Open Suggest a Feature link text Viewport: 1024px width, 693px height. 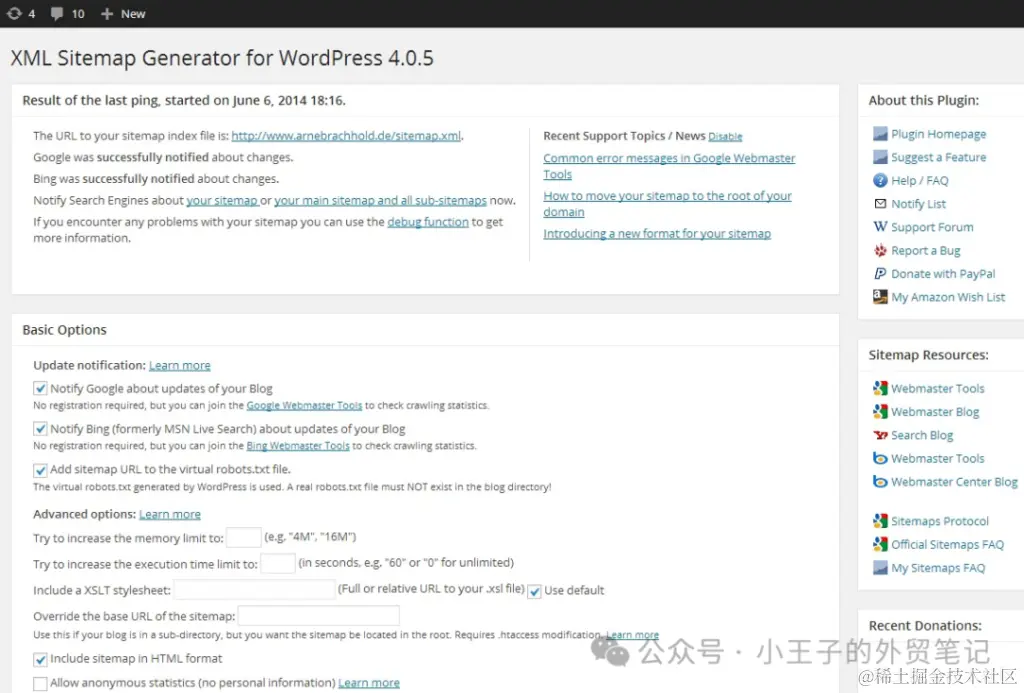[x=938, y=157]
